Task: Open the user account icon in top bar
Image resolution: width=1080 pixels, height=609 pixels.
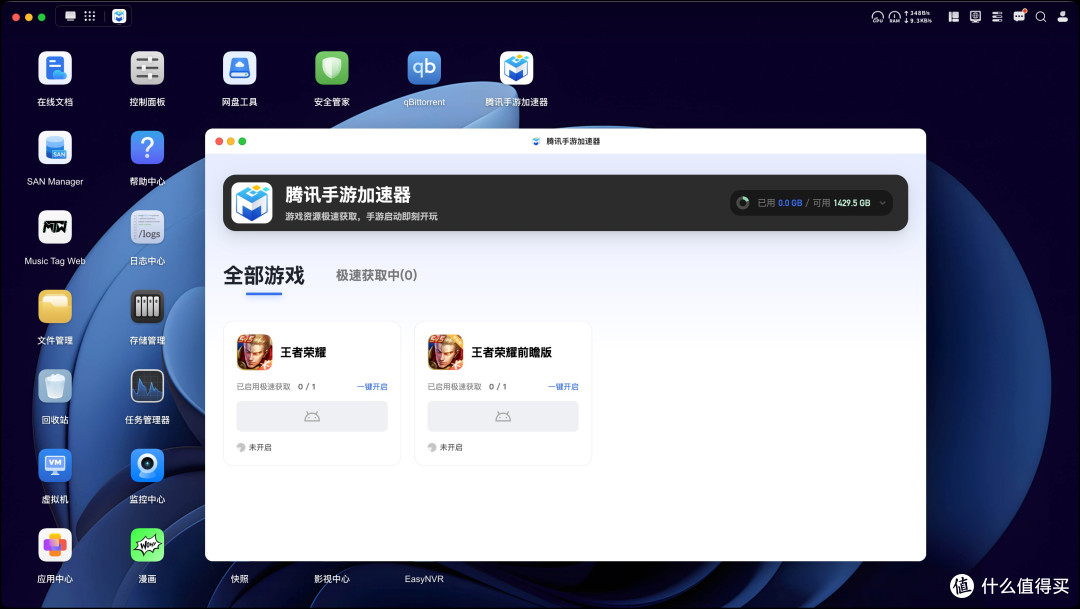Action: point(1063,17)
